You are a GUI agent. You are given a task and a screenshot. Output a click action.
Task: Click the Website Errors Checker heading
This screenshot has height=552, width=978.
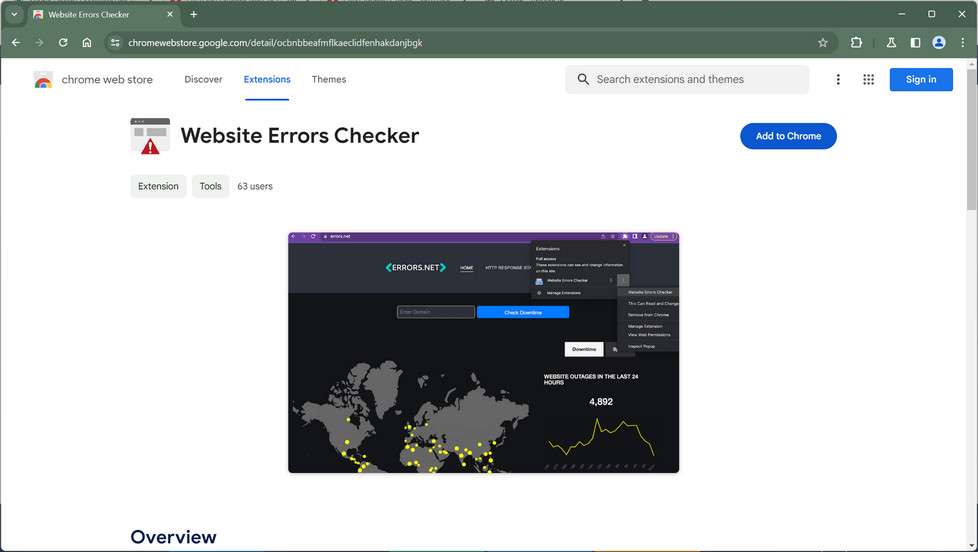[x=299, y=135]
